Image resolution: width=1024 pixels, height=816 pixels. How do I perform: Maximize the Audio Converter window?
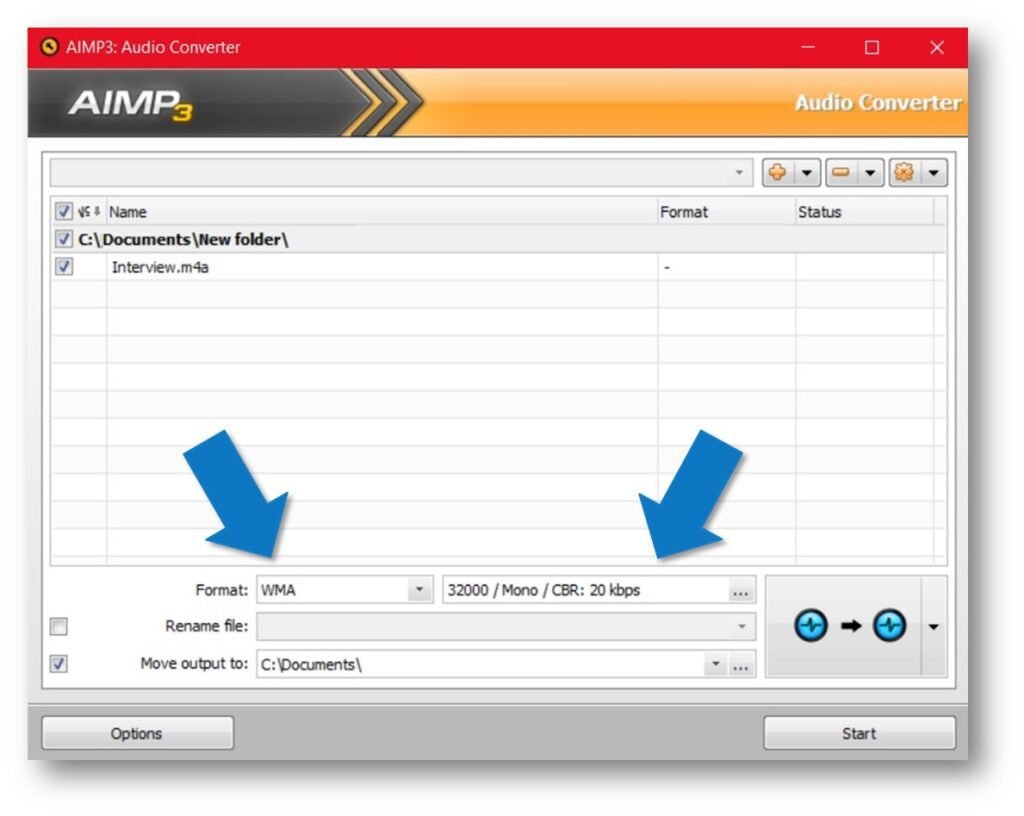[x=872, y=48]
